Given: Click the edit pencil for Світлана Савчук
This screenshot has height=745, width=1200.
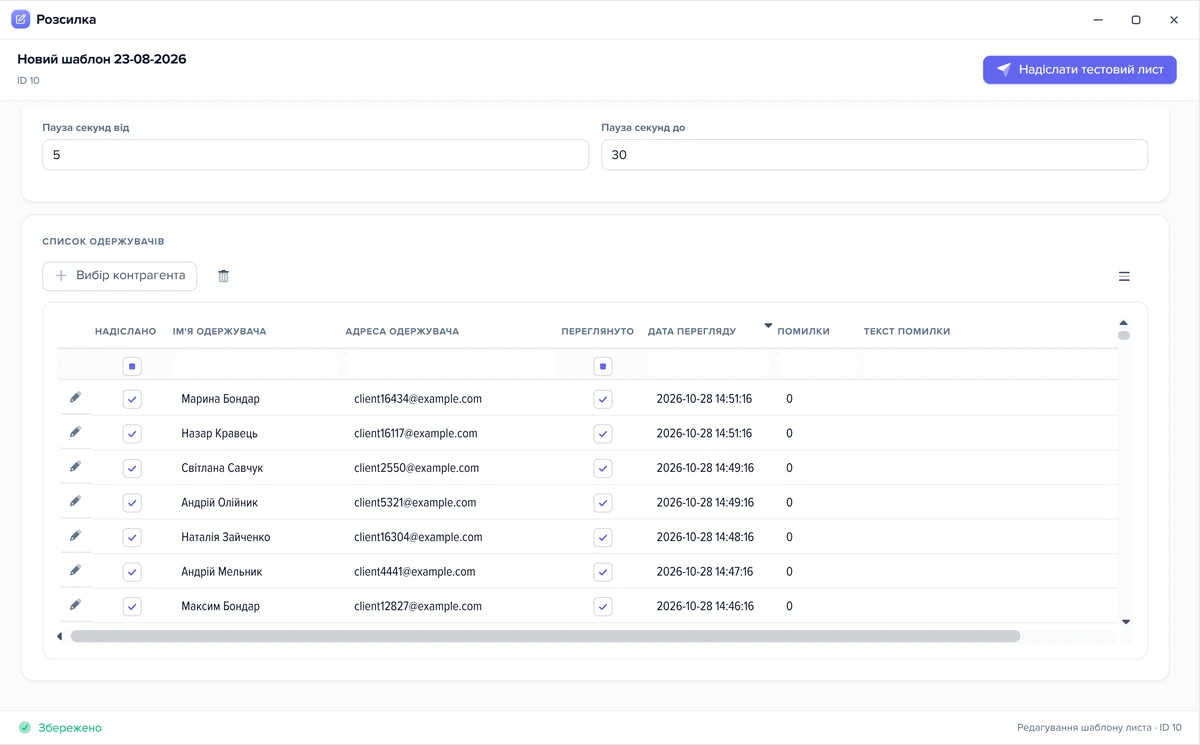Looking at the screenshot, I should pyautogui.click(x=75, y=467).
